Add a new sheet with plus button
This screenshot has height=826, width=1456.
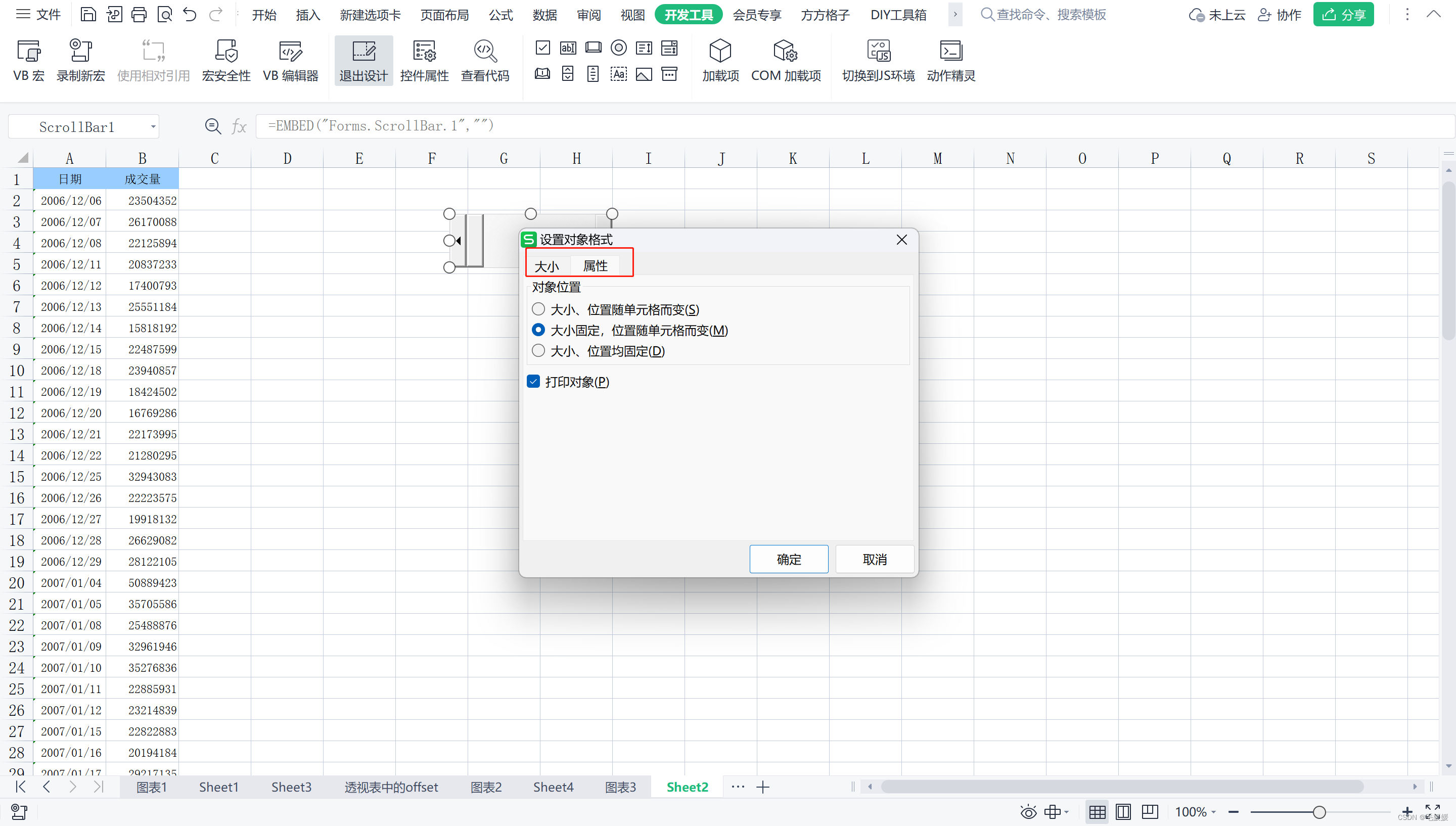763,787
